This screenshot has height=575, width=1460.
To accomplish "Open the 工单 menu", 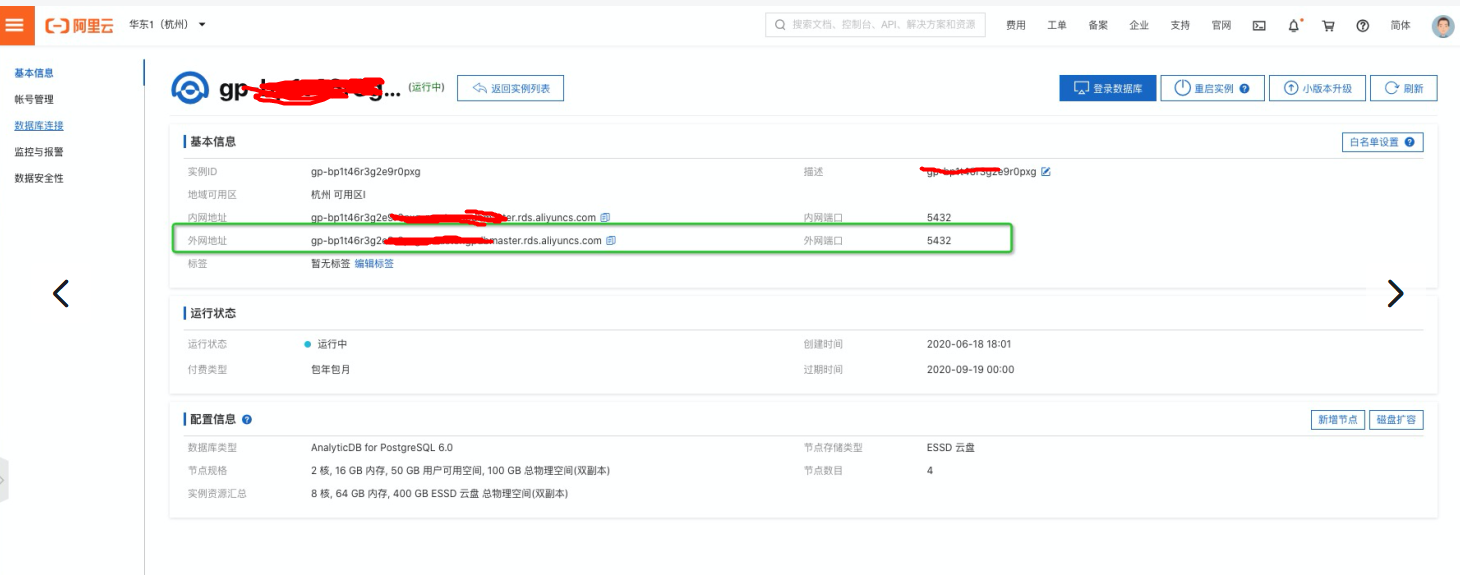I will coord(1057,26).
